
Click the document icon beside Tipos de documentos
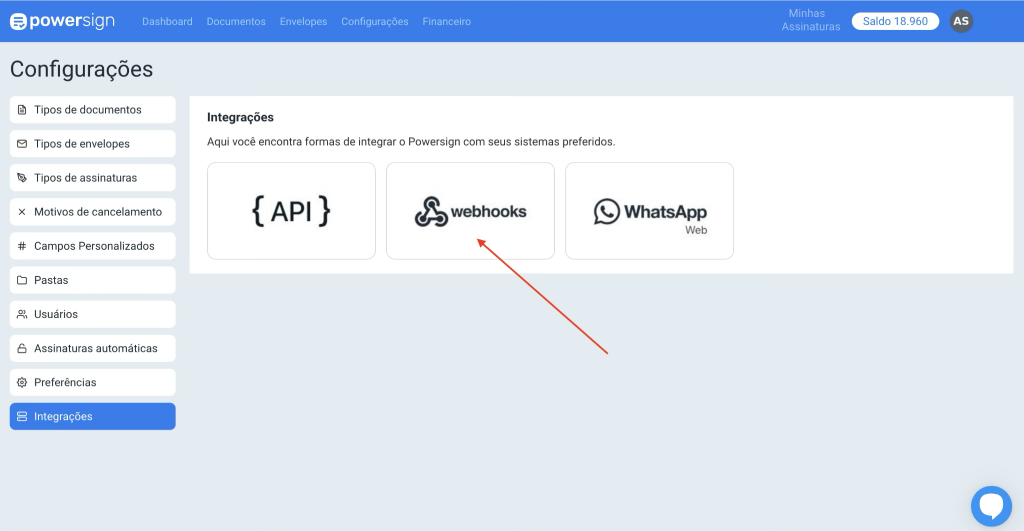[x=22, y=110]
